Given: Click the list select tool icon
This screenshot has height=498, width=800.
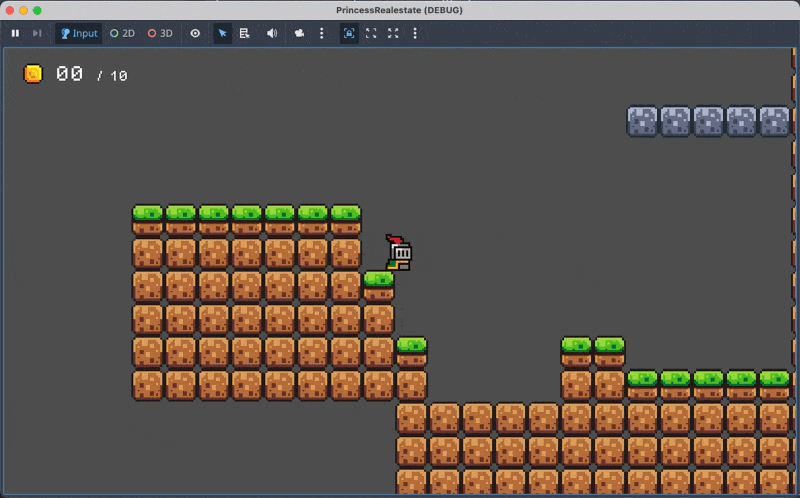Looking at the screenshot, I should tap(245, 33).
